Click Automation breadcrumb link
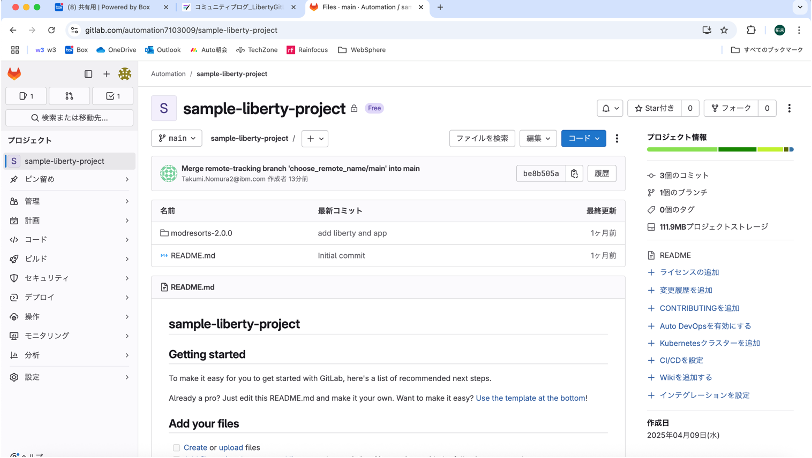The height and width of the screenshot is (458, 812). click(168, 74)
